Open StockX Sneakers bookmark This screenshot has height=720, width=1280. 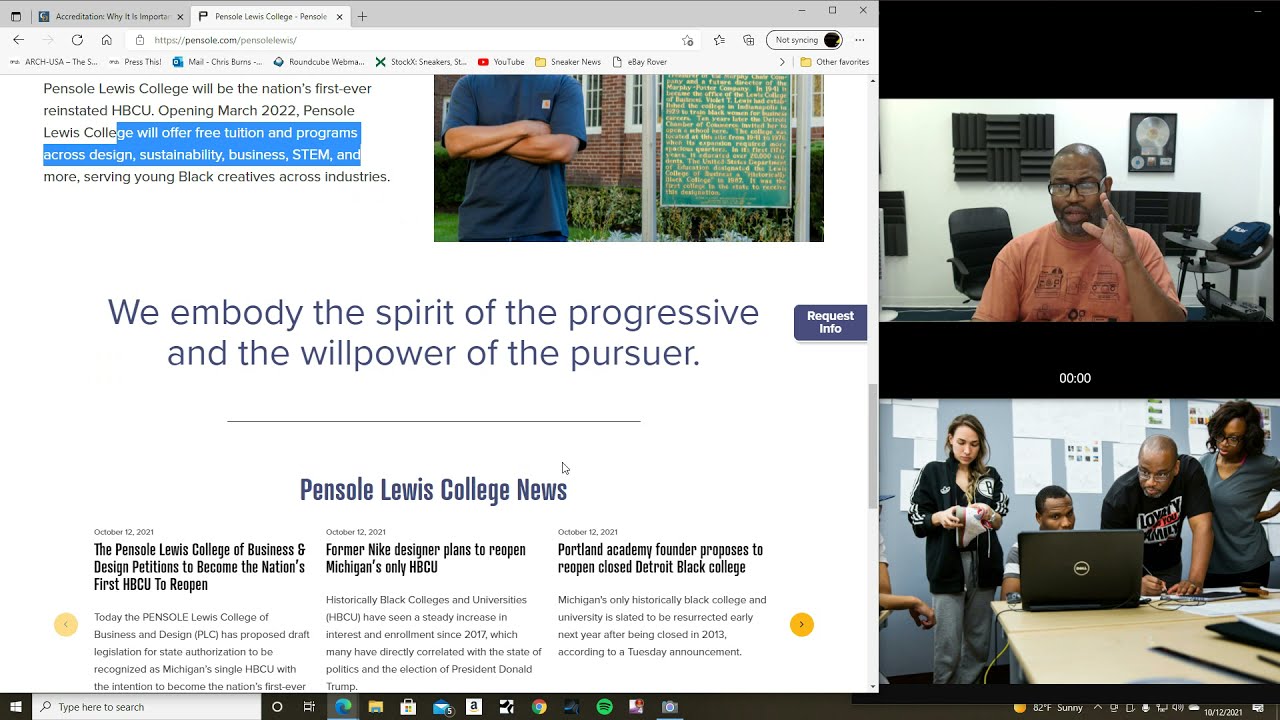(x=421, y=62)
